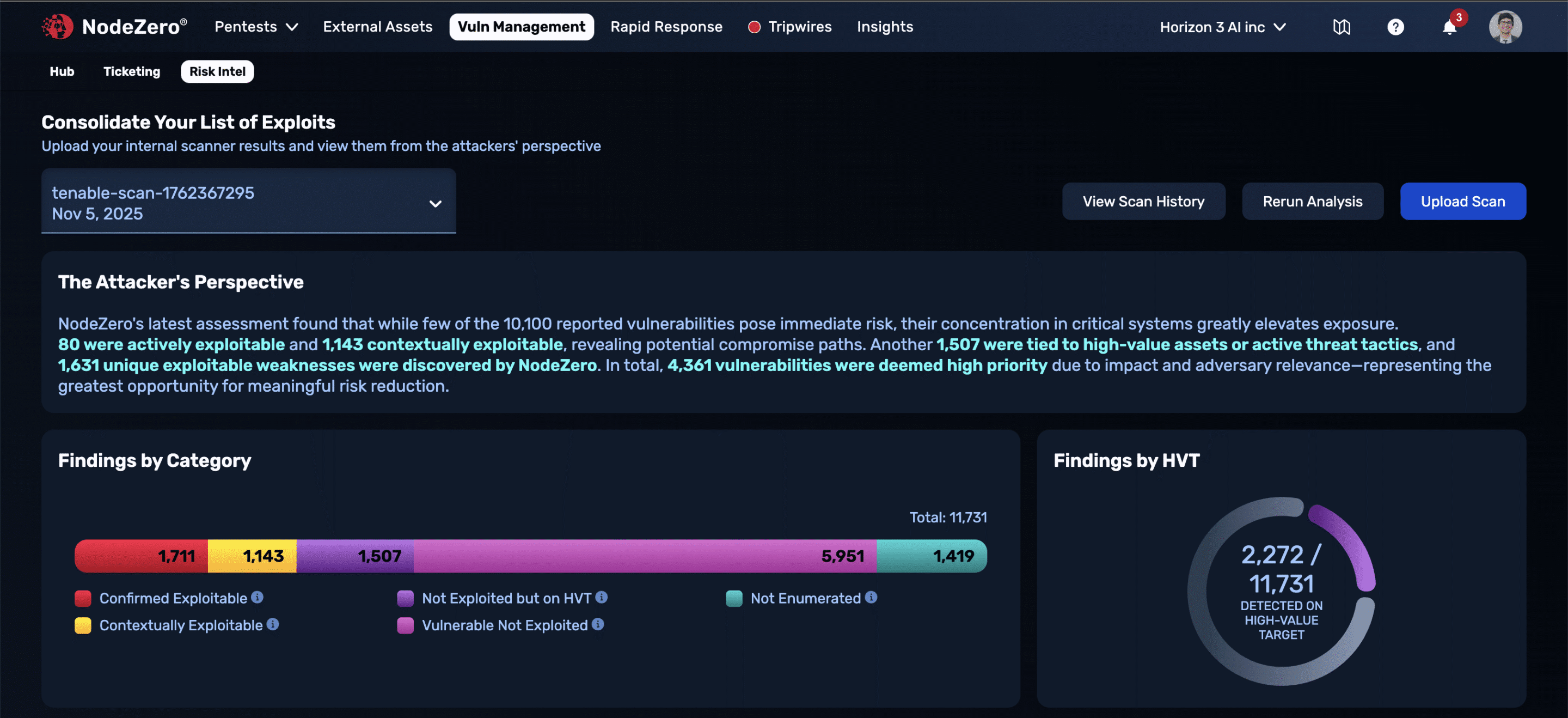Click info icon next to Confirmed Exploitable

pyautogui.click(x=258, y=597)
